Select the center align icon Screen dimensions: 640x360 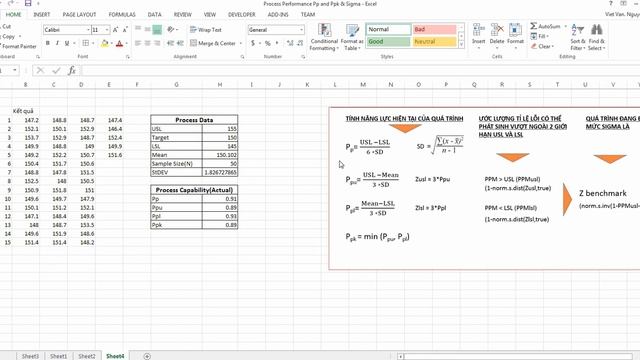148,43
